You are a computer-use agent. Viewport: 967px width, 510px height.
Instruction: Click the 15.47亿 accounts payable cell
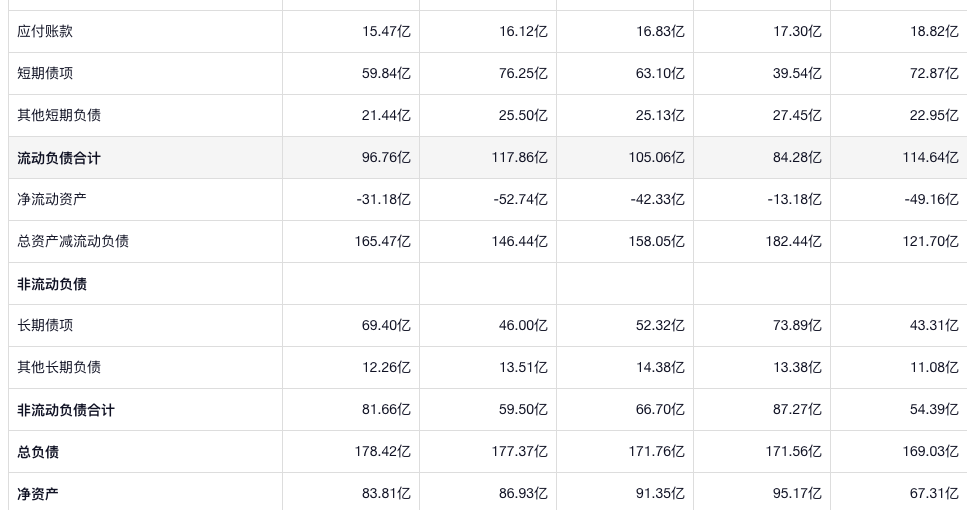386,31
